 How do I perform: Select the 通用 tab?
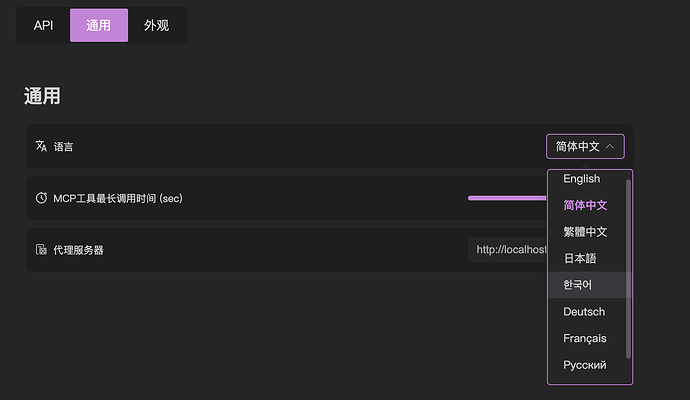coord(99,26)
